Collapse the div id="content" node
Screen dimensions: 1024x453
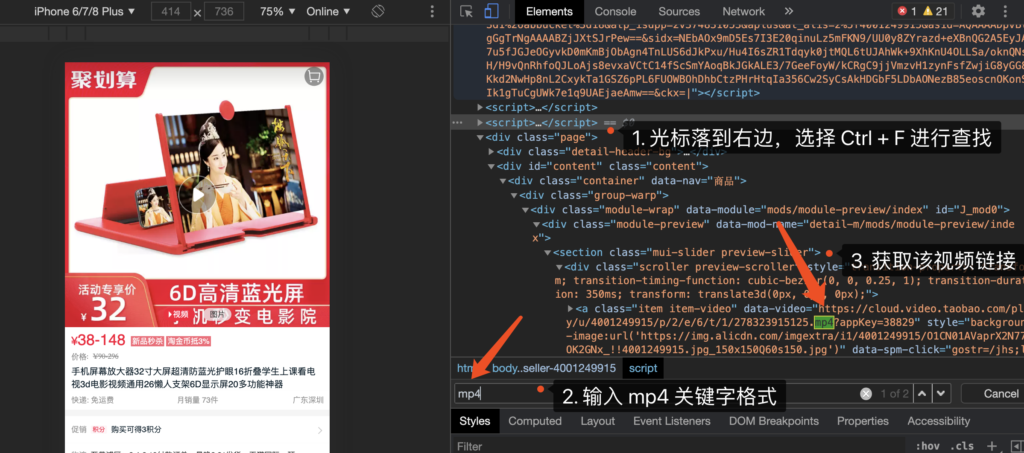click(492, 166)
